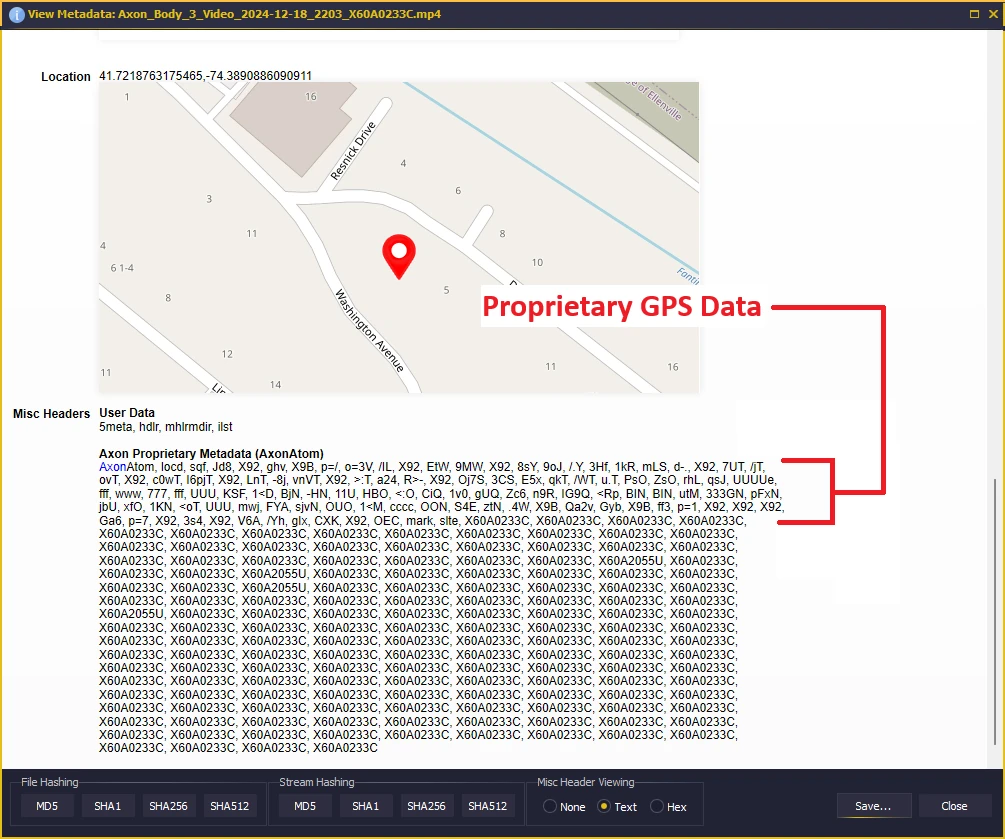Click the Misc Header Viewing group label

coord(586,782)
